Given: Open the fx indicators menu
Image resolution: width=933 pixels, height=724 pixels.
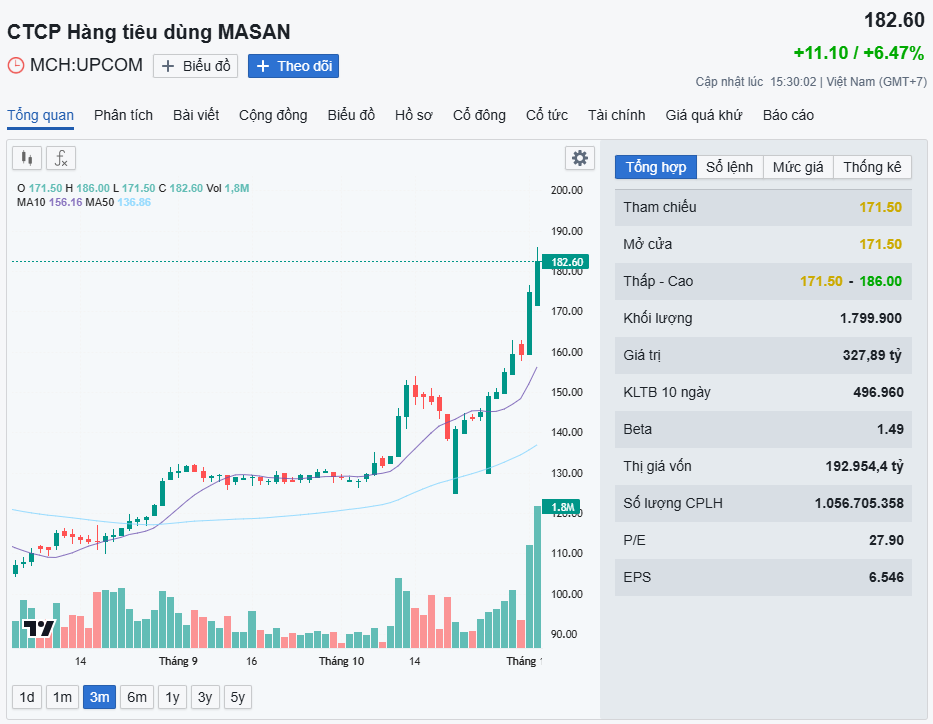Looking at the screenshot, I should coord(61,158).
